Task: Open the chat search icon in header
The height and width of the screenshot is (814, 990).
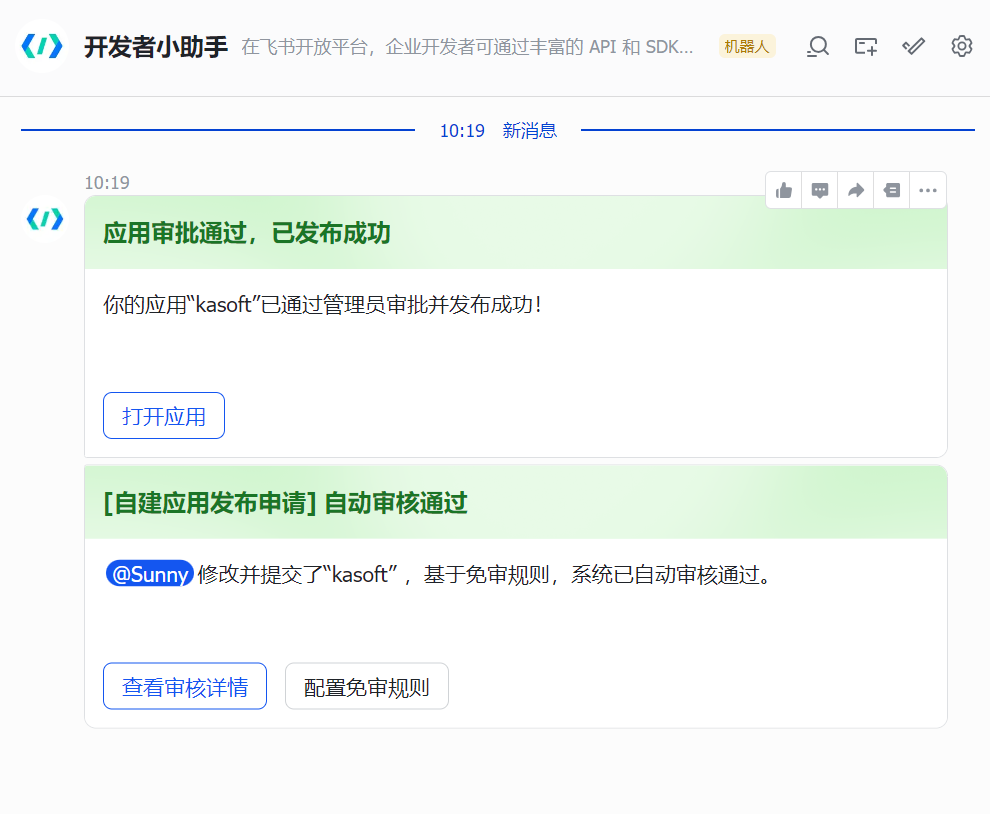Action: (818, 46)
